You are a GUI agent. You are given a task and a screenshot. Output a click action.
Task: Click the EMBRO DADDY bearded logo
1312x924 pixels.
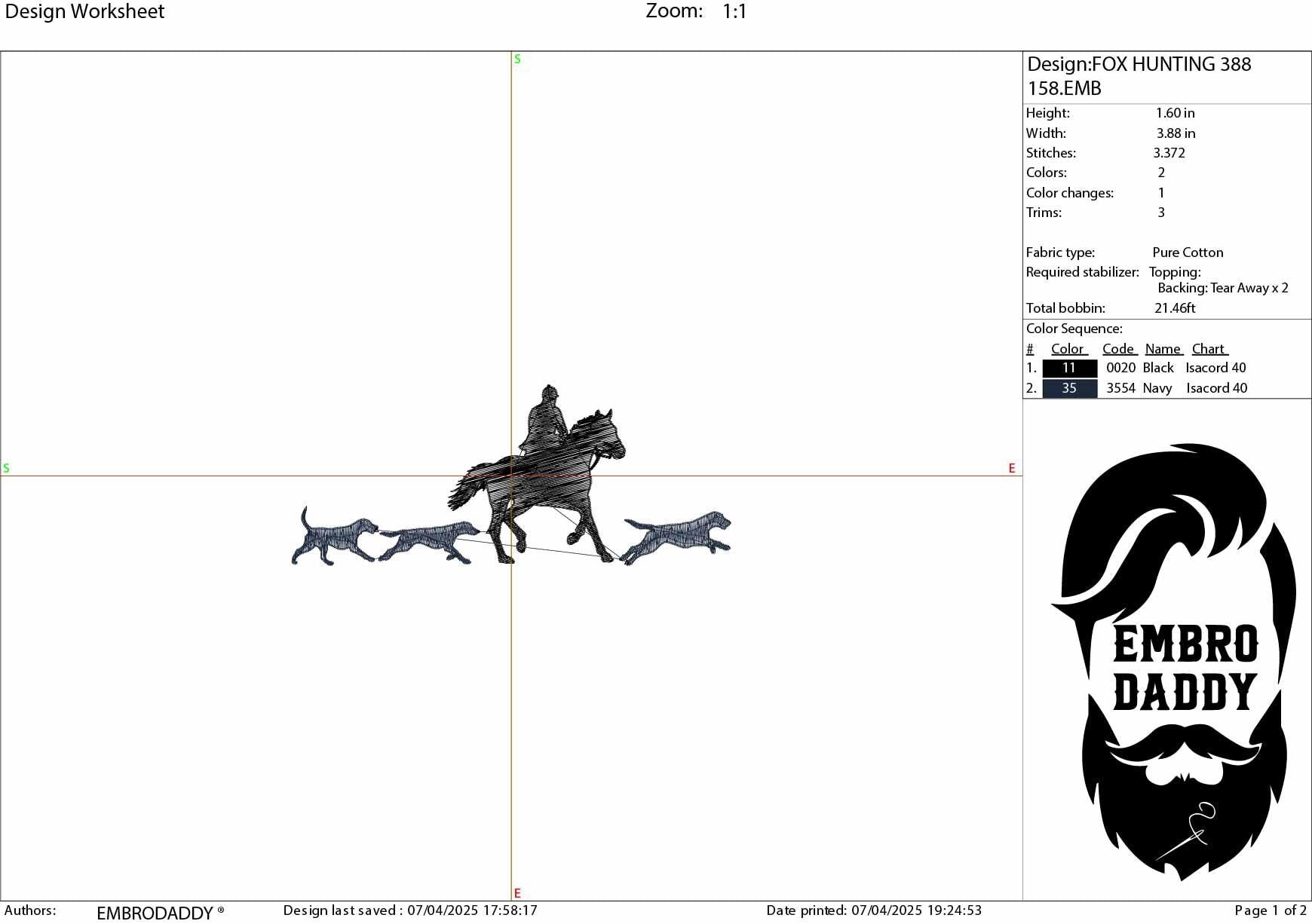[x=1173, y=662]
